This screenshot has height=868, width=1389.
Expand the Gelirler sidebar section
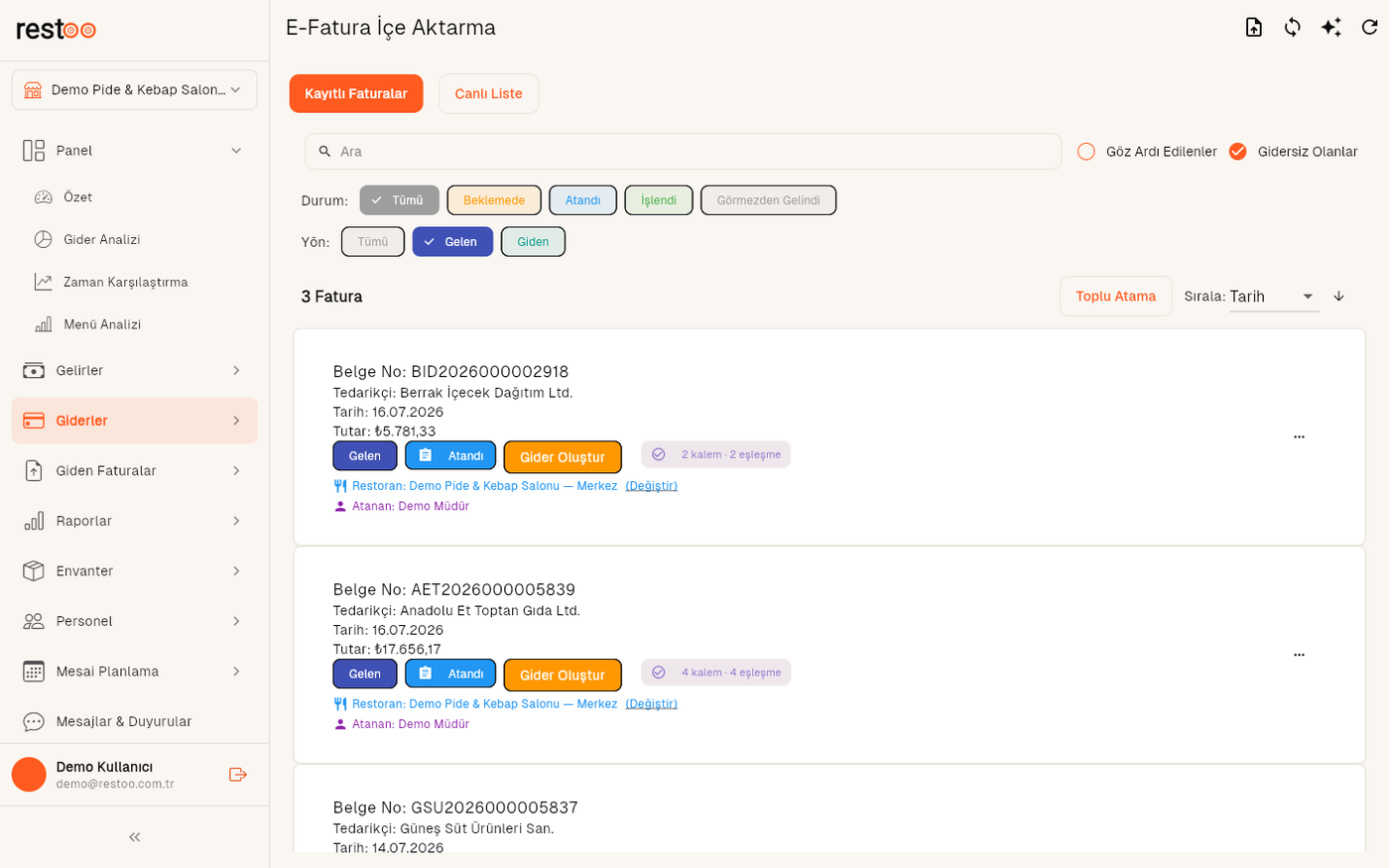pyautogui.click(x=135, y=370)
